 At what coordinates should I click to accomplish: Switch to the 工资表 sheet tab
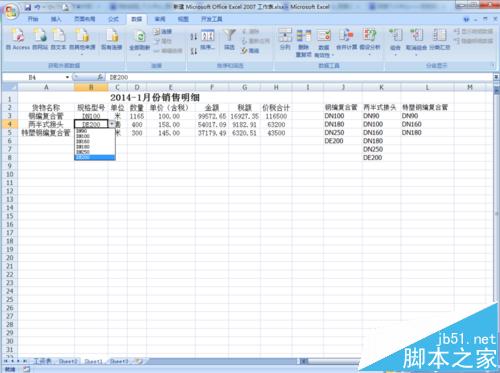[42, 361]
